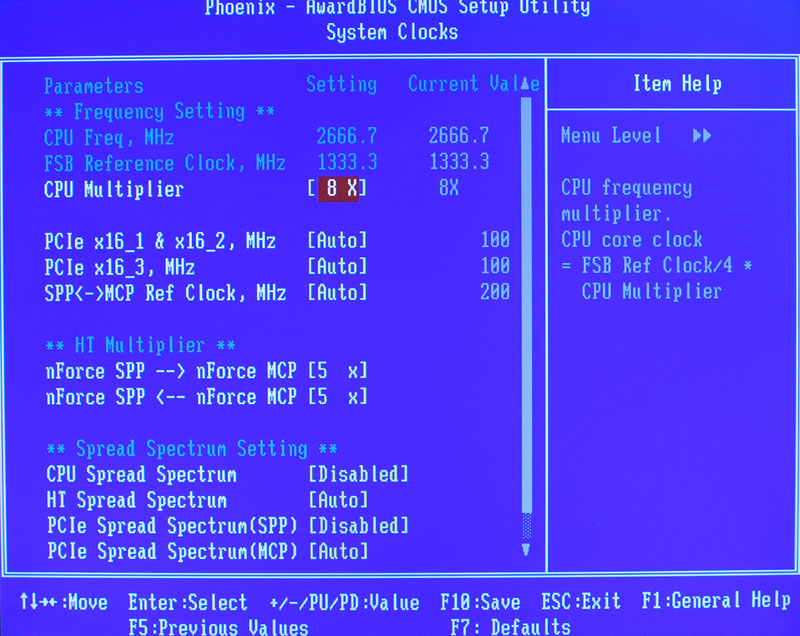This screenshot has height=636, width=800.
Task: Toggle PCIe Spread Spectrum(SPP) Disabled value
Action: [x=359, y=525]
